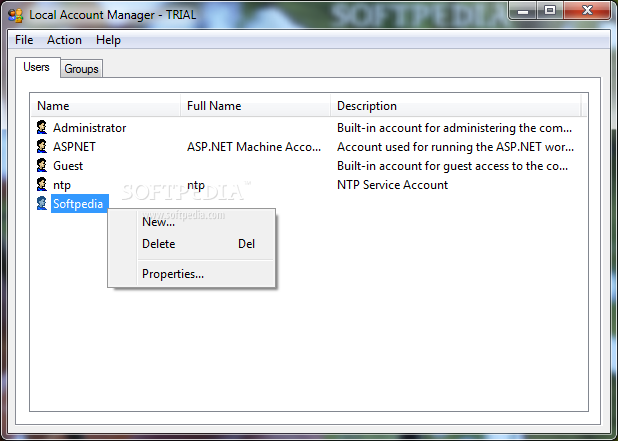Click the Built-in account for guest access description
The height and width of the screenshot is (441, 618).
tap(452, 166)
